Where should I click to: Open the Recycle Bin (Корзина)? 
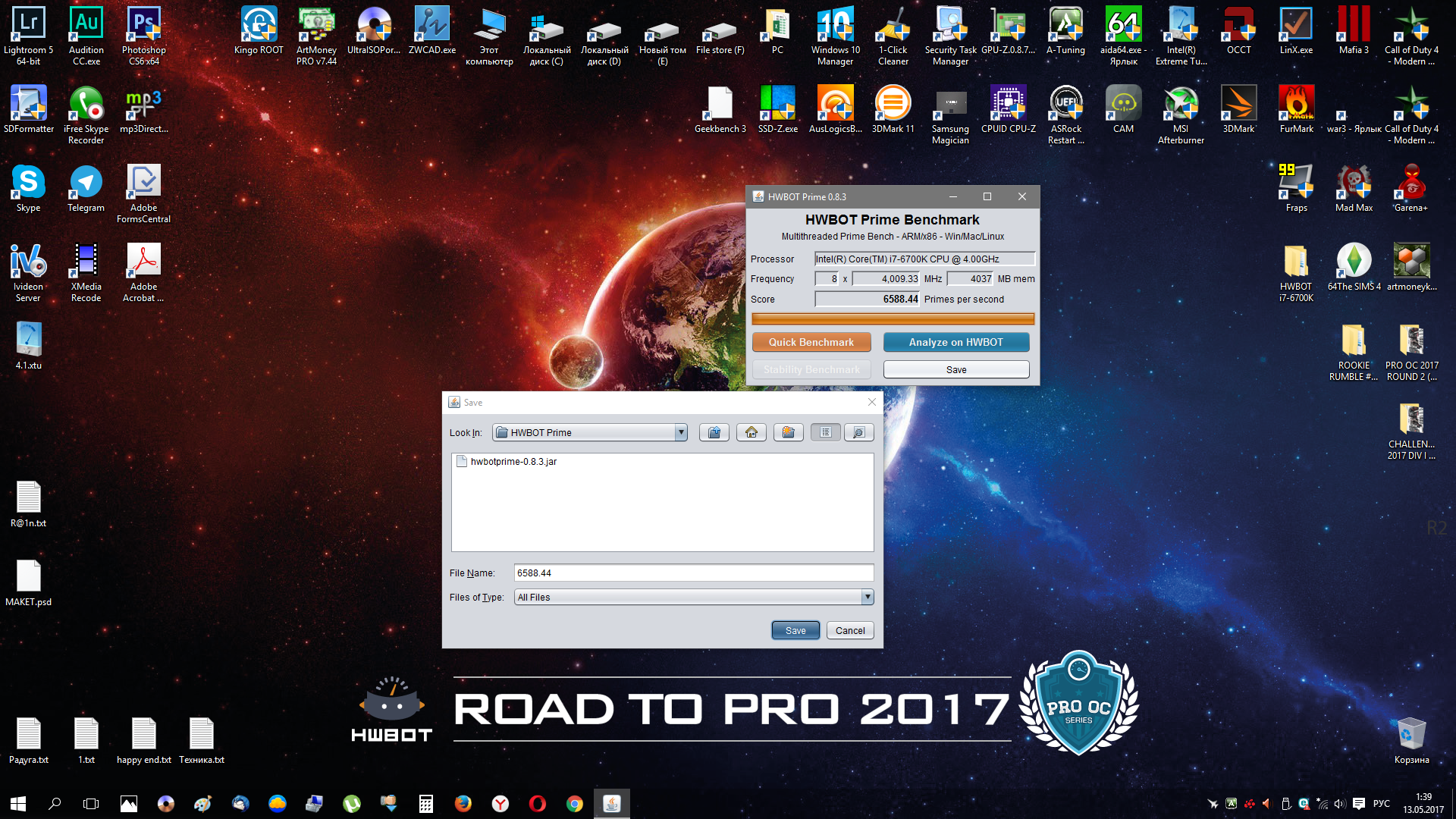(1412, 740)
